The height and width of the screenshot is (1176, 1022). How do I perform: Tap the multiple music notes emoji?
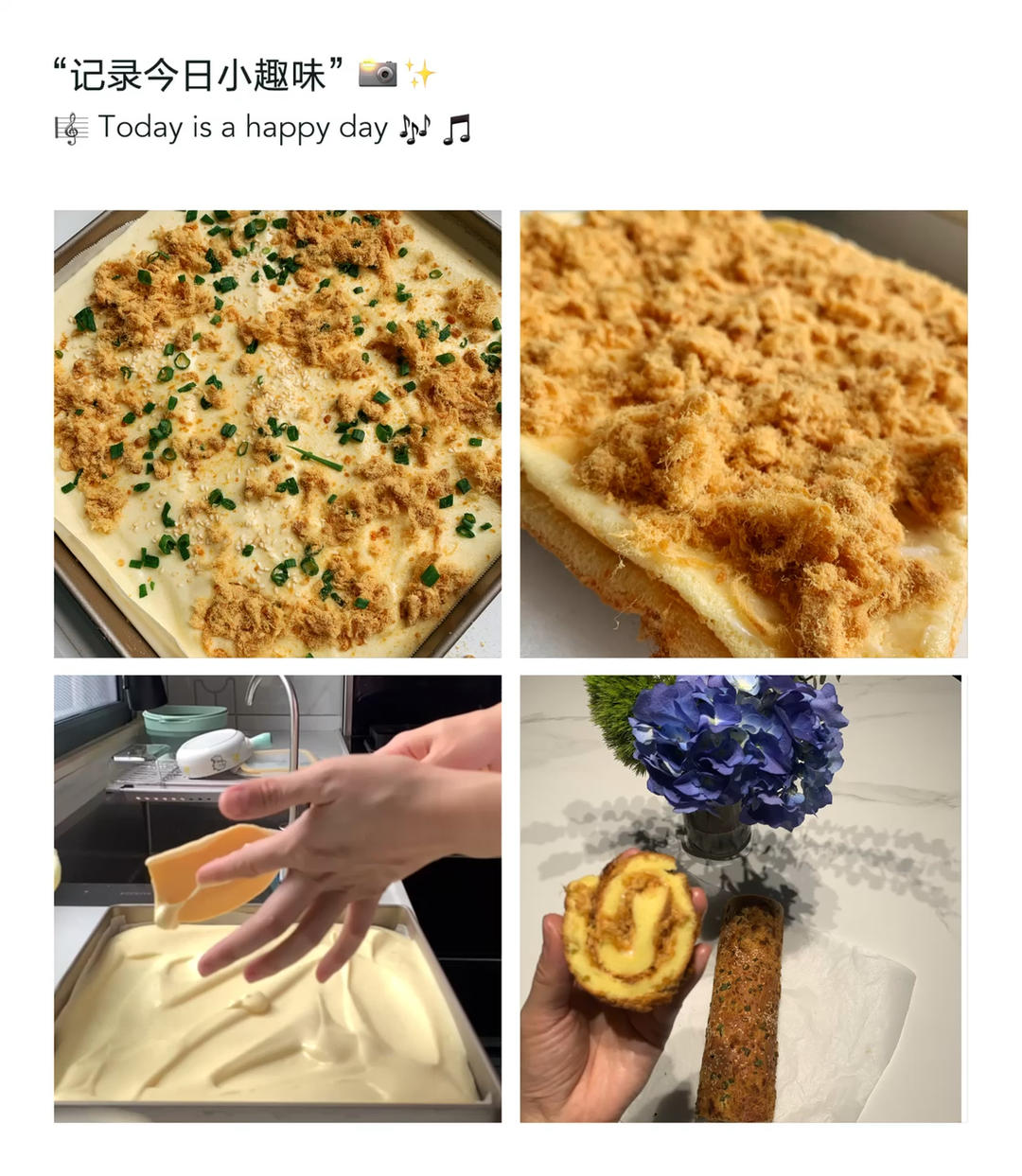(x=414, y=129)
